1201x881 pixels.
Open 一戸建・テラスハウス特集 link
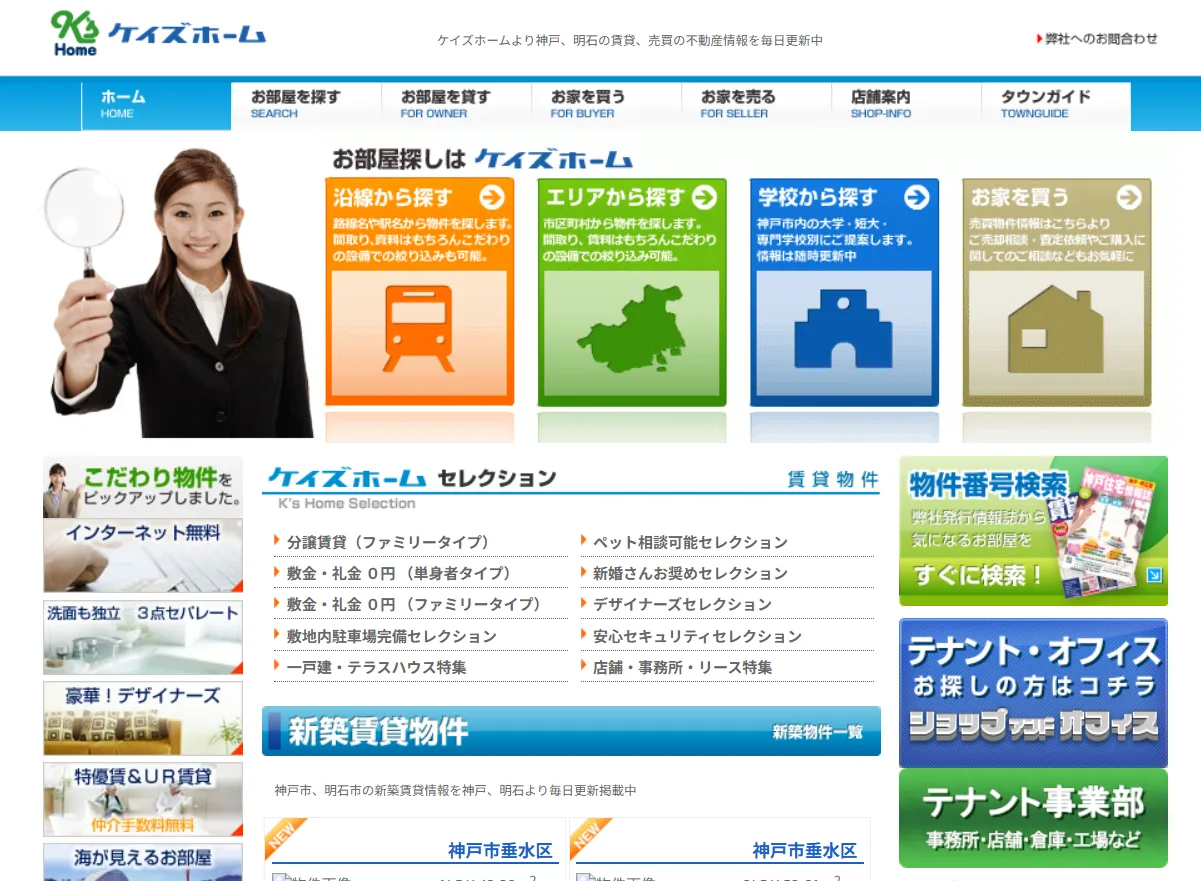(377, 667)
